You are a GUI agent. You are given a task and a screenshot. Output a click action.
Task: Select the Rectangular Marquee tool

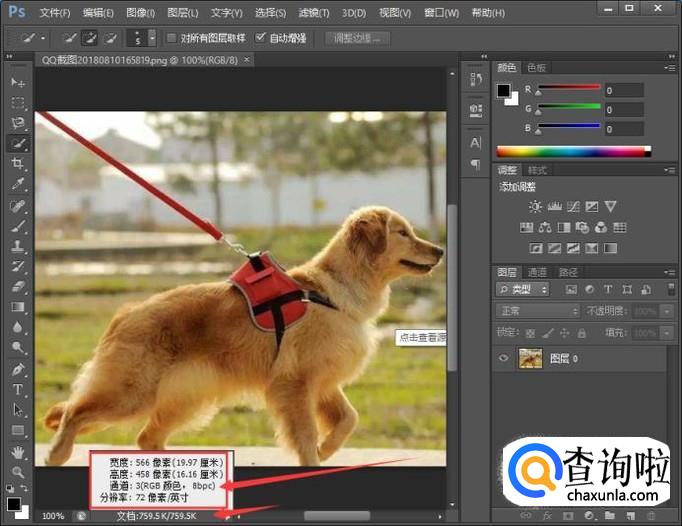point(18,102)
